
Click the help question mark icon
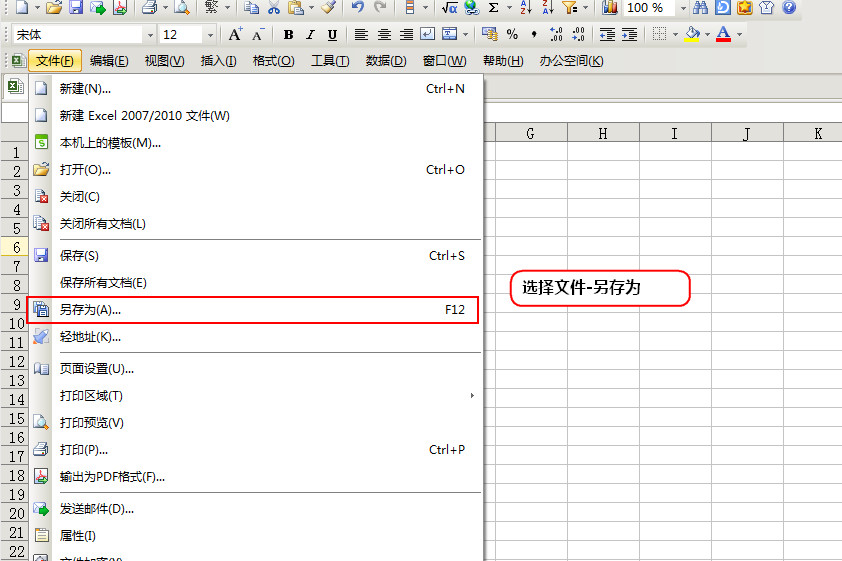[789, 8]
